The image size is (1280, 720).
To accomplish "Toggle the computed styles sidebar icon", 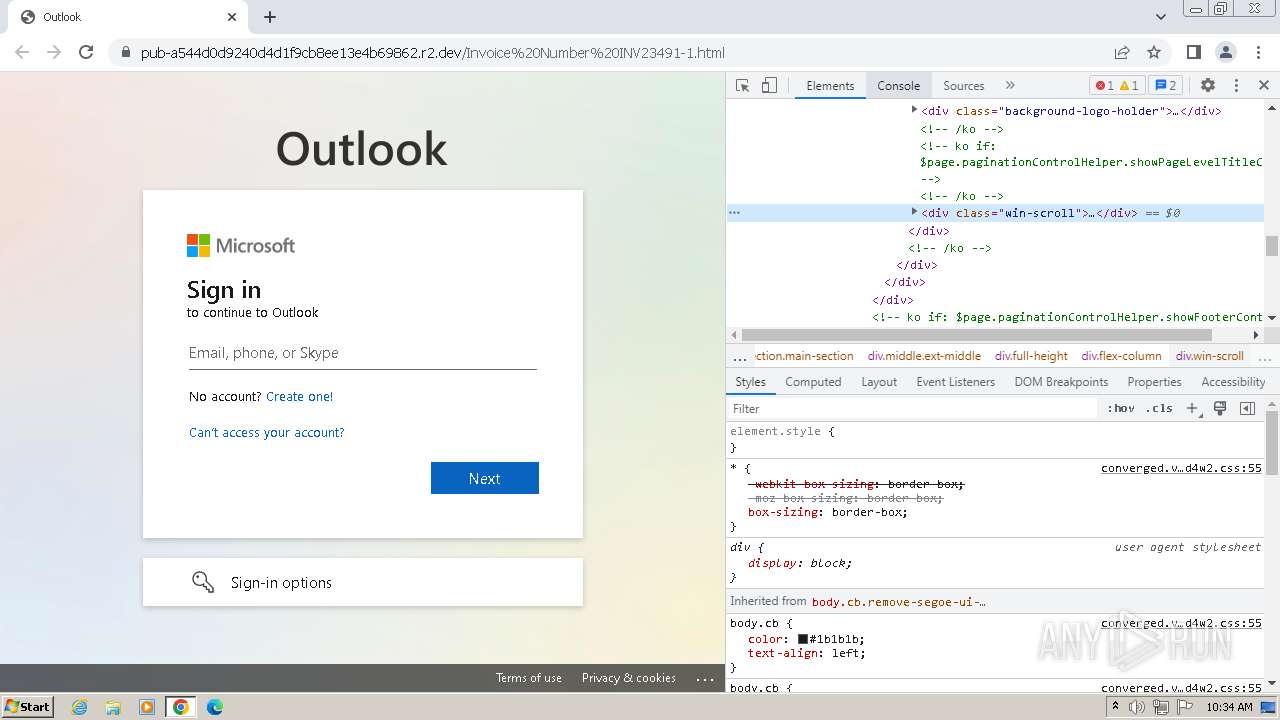I will coord(1247,408).
